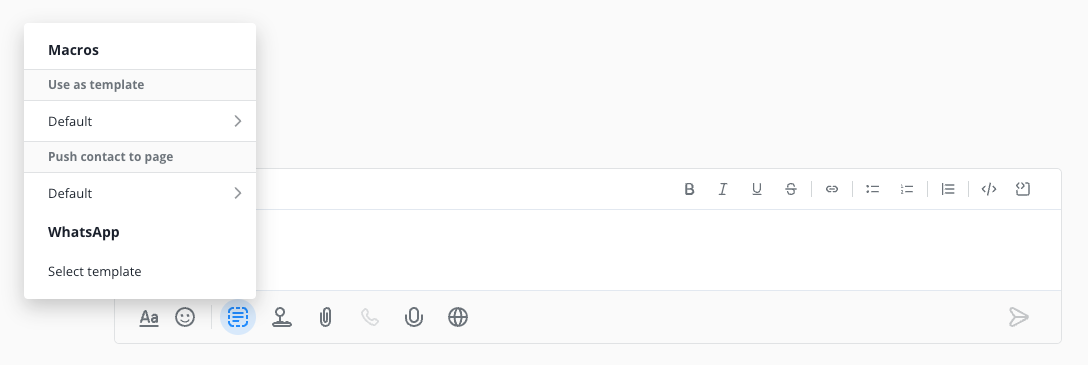Start a numbered list
Viewport: 1088px width, 365px height.
(907, 189)
